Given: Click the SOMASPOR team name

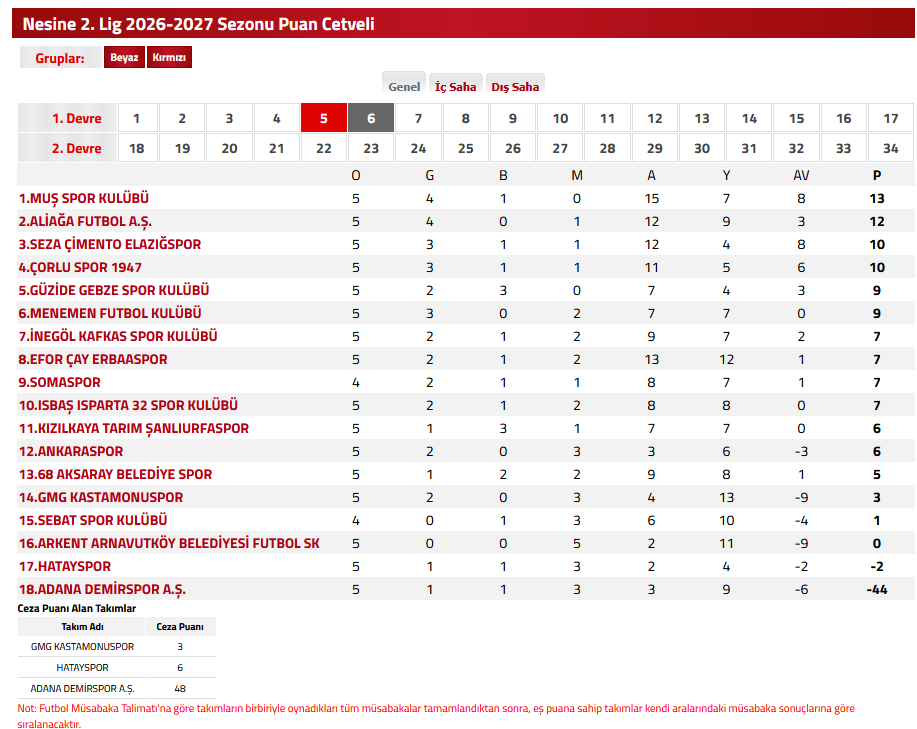Looking at the screenshot, I should tap(60, 382).
